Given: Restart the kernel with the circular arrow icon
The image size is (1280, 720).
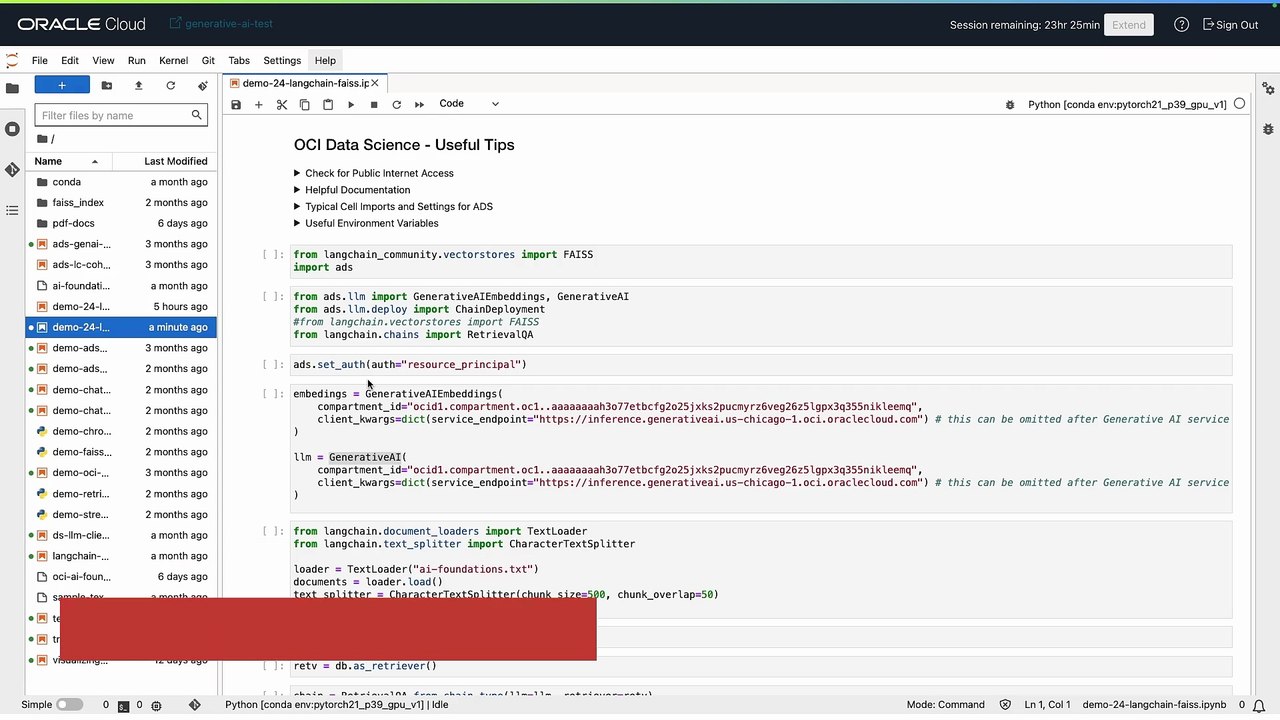Looking at the screenshot, I should [x=396, y=105].
